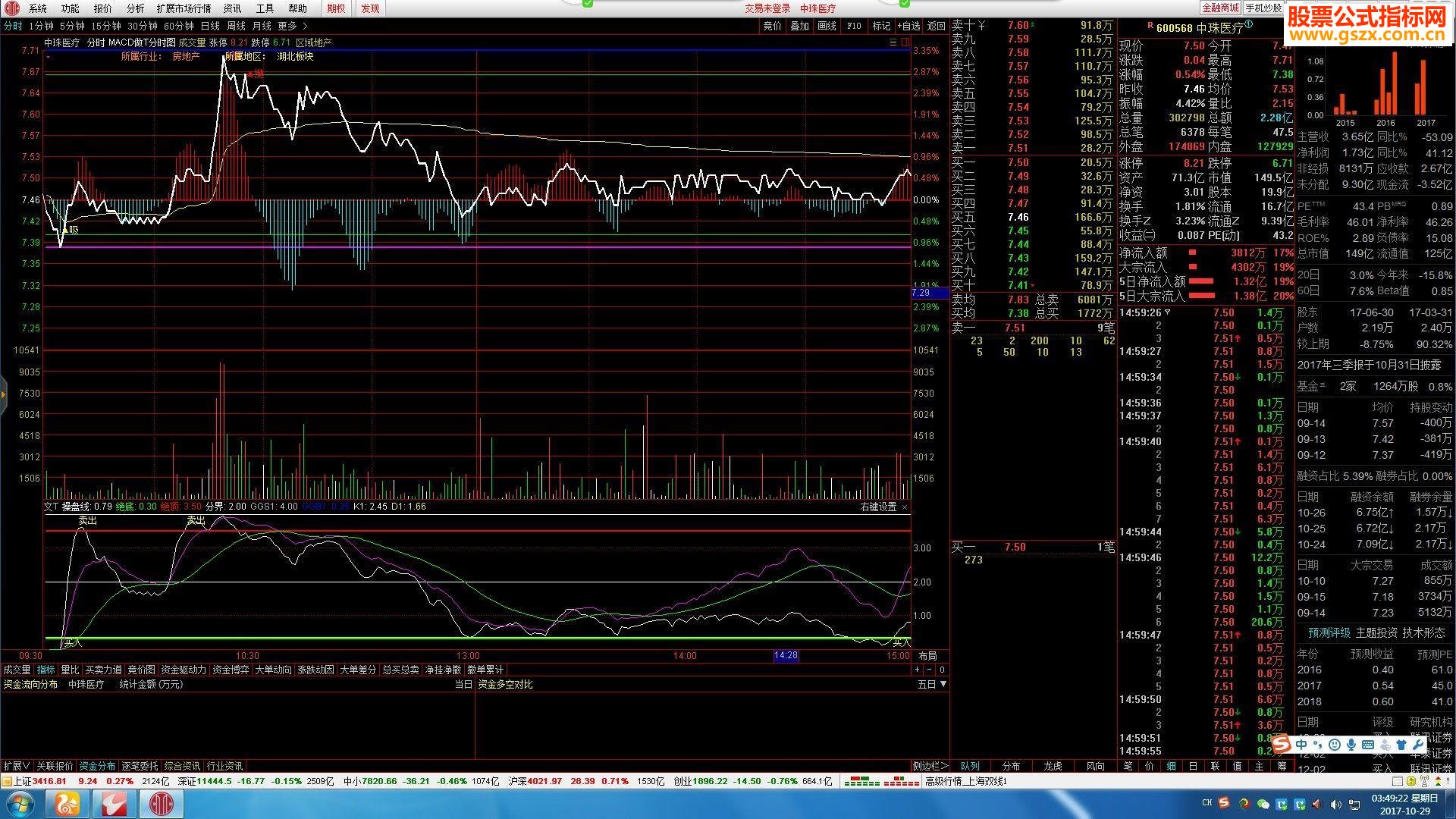The image size is (1456, 819).
Task: Click the Show Desktop strip at taskbar end
Action: pyautogui.click(x=1451, y=804)
